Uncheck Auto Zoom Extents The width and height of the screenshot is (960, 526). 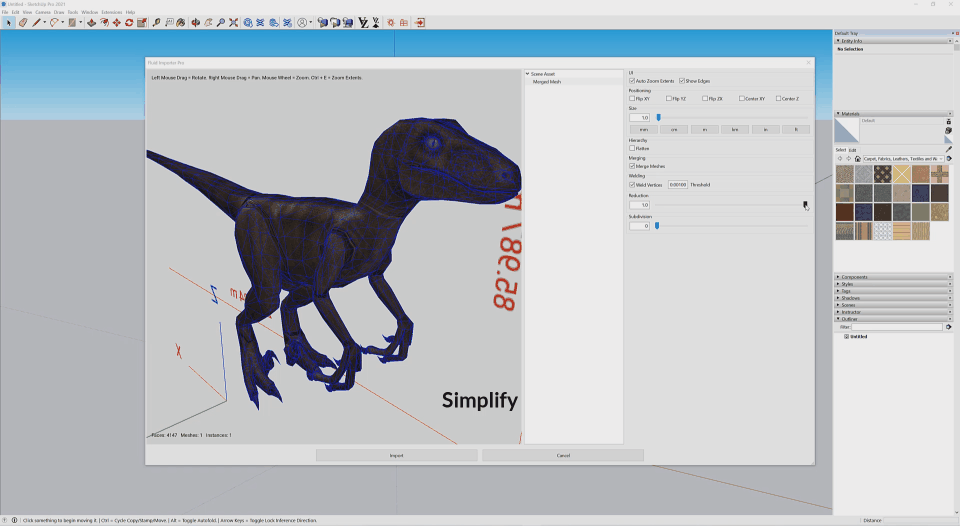(x=632, y=81)
